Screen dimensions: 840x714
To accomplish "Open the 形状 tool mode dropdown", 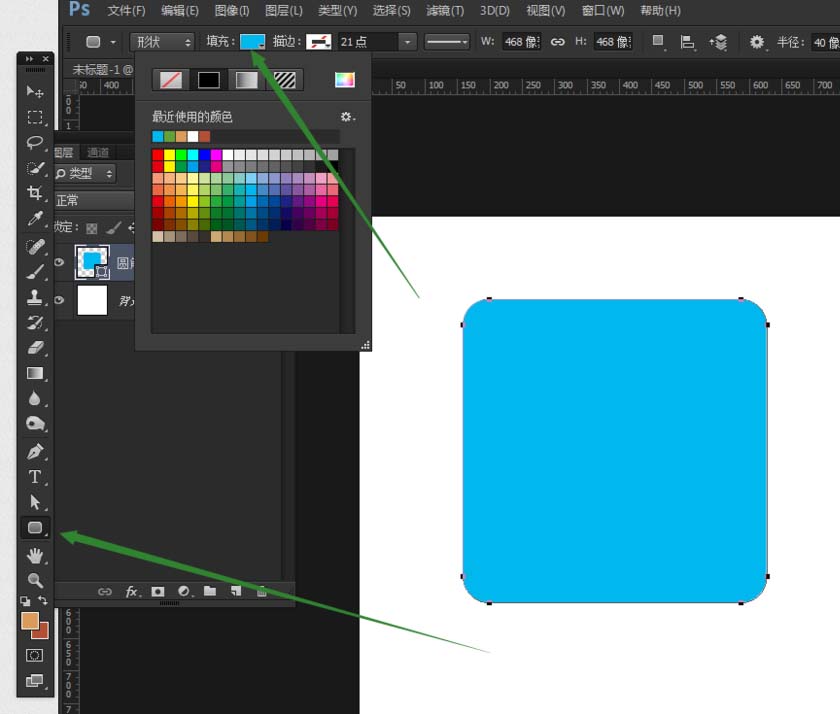I will (x=161, y=42).
